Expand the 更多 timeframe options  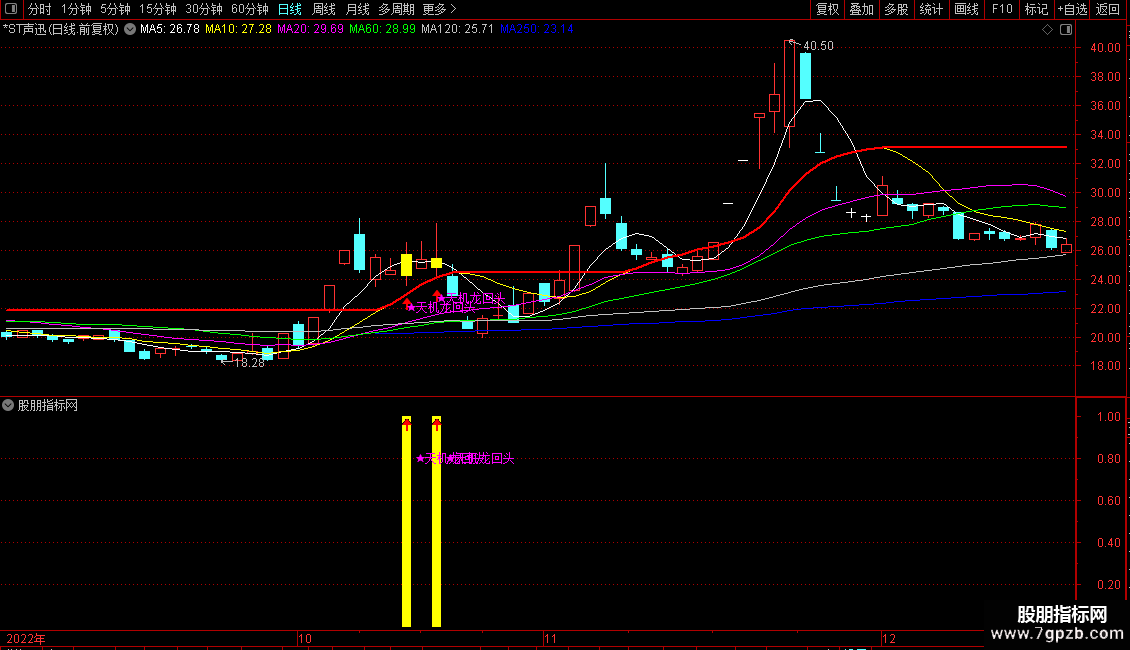pyautogui.click(x=439, y=9)
